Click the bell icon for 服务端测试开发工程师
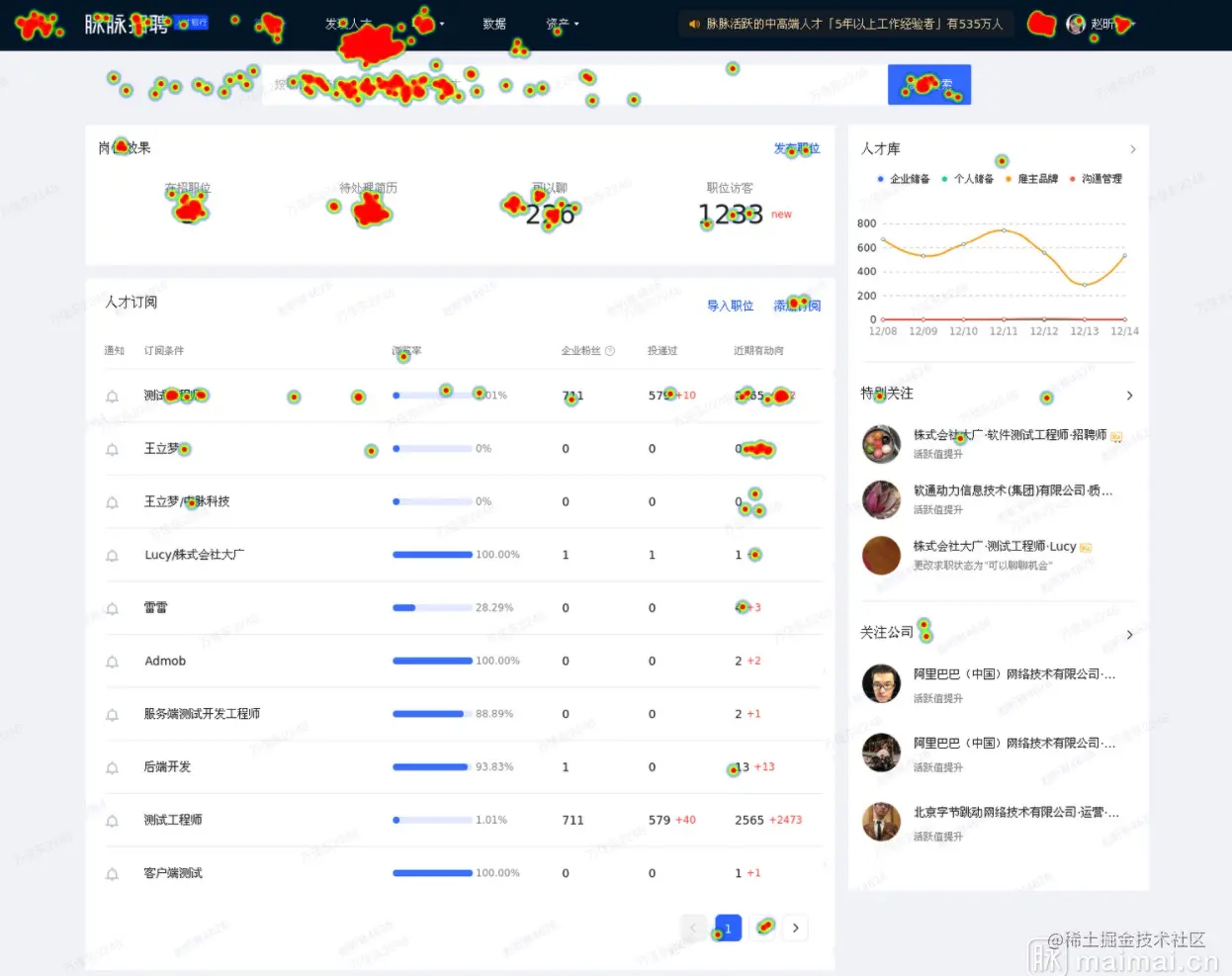 click(112, 715)
